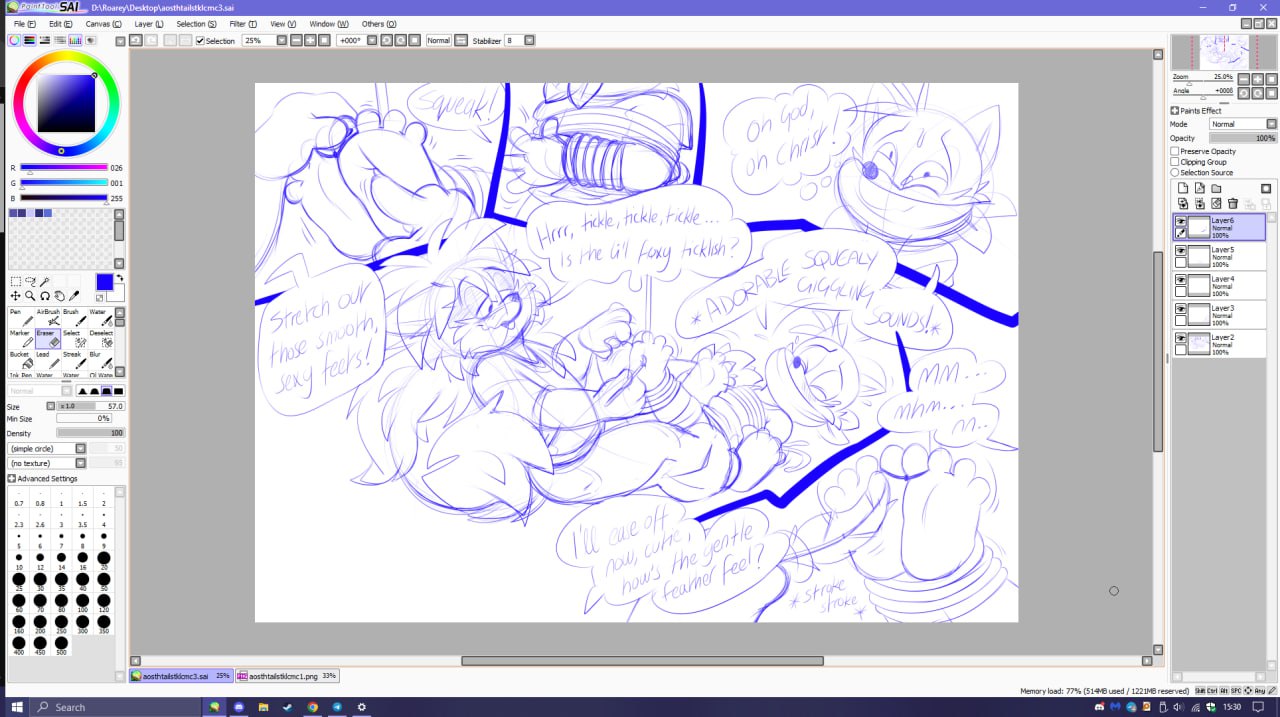Click the brush Density slider

coord(90,433)
